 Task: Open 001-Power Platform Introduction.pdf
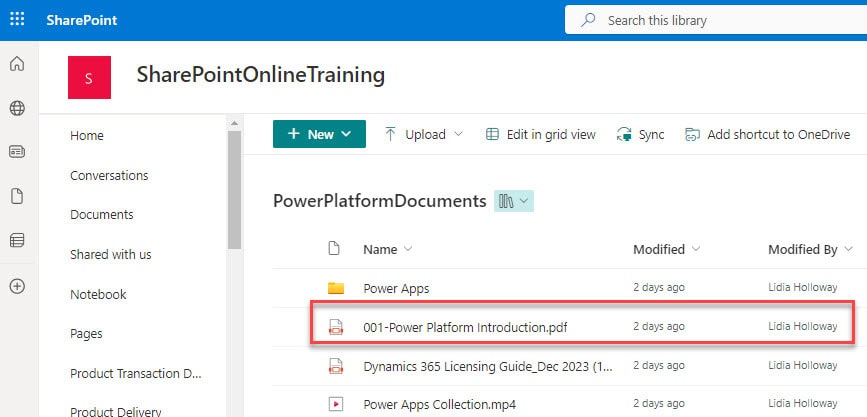click(465, 327)
